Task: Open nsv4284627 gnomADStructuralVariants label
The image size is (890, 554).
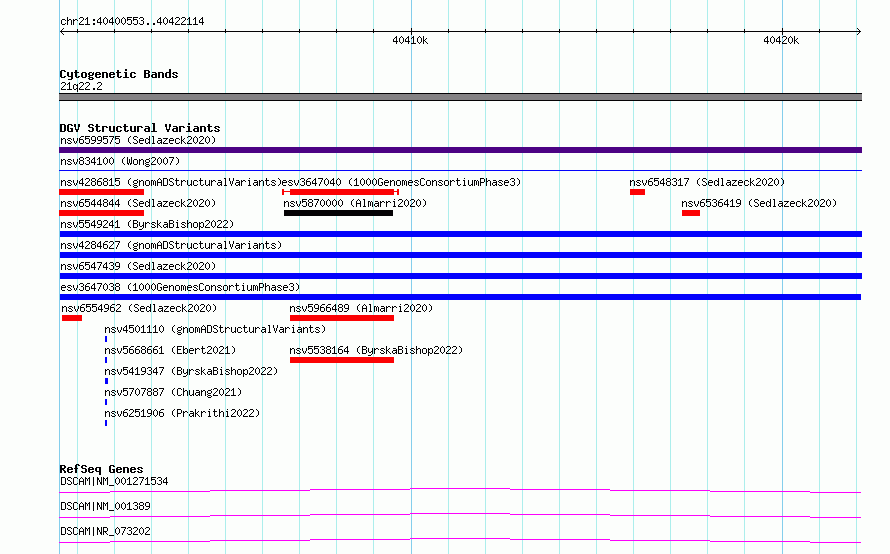Action: point(171,245)
